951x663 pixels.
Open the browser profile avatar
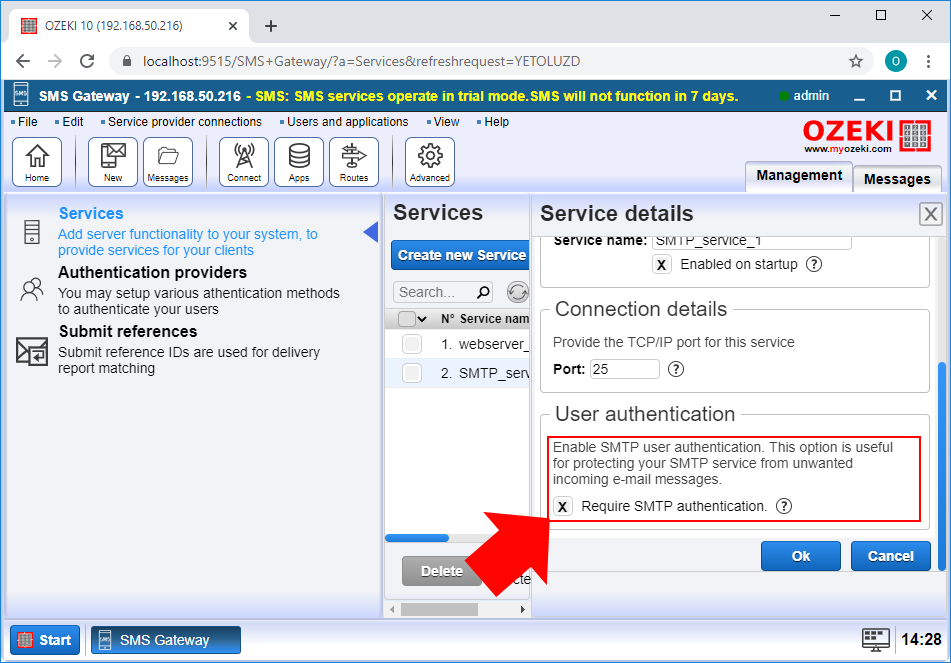click(896, 61)
